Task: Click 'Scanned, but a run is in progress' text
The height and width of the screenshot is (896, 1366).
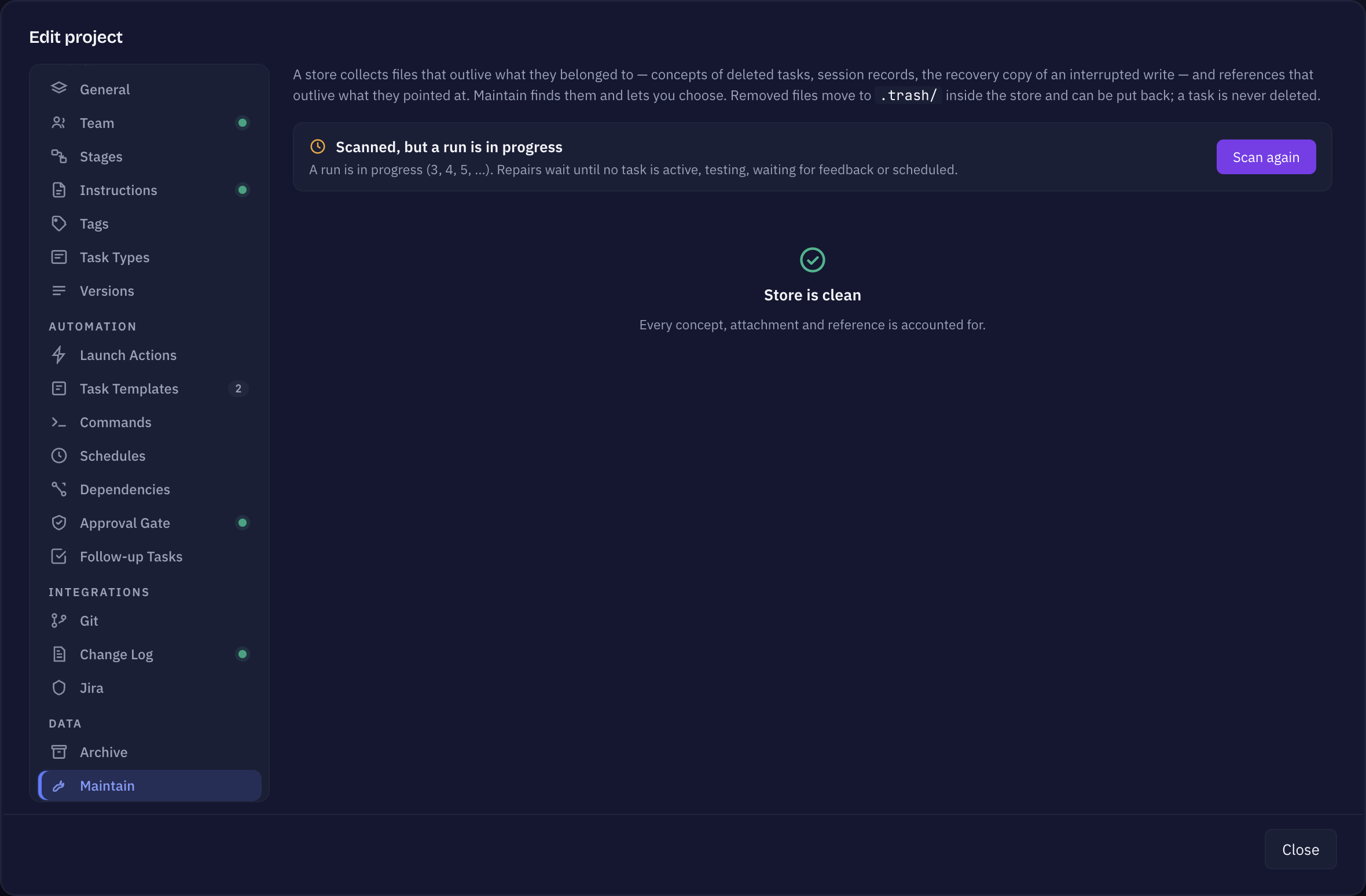Action: (x=449, y=147)
